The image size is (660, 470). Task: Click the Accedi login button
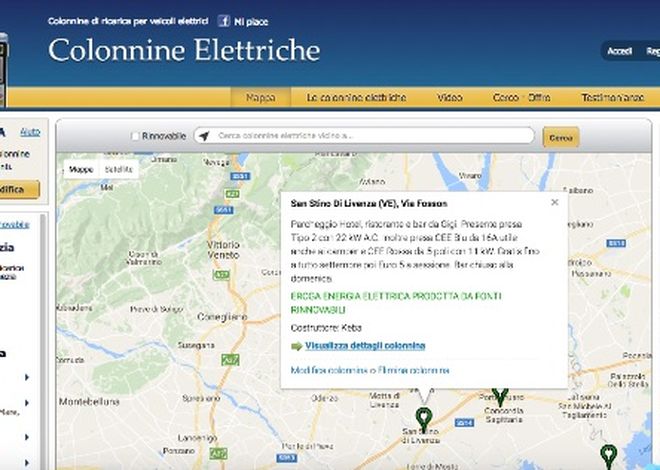point(619,51)
